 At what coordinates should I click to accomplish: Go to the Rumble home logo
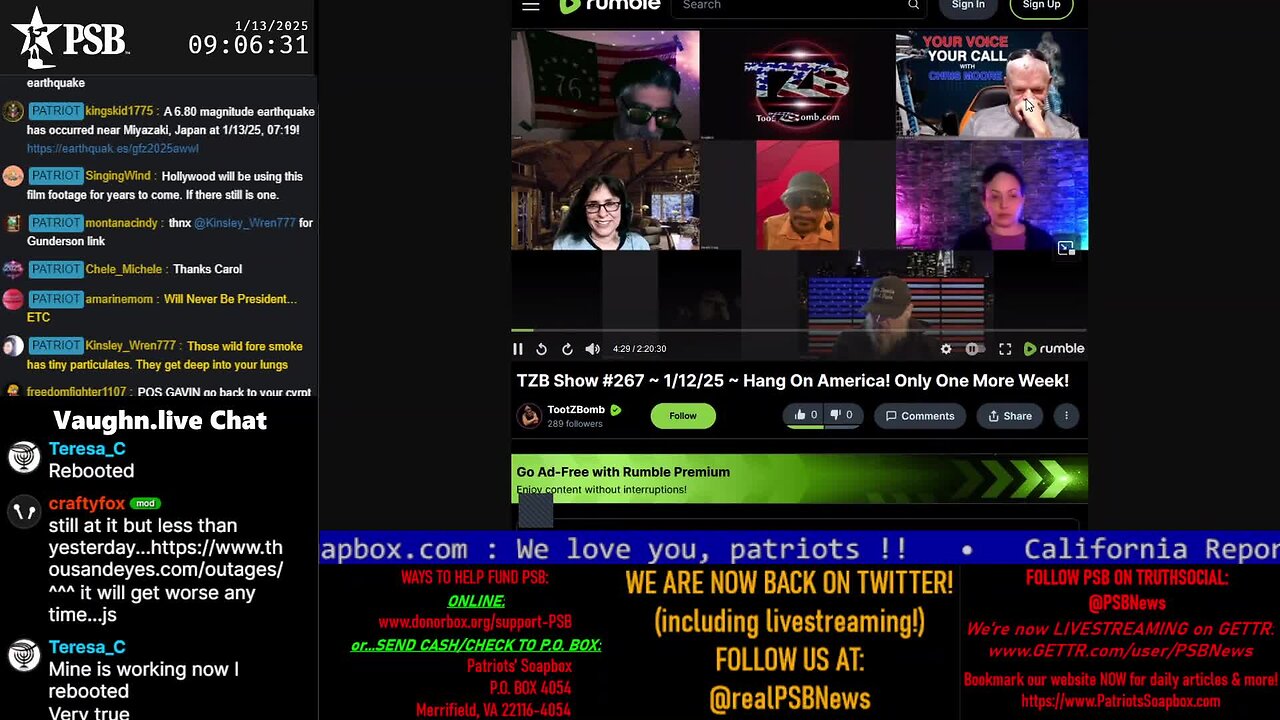coord(609,6)
